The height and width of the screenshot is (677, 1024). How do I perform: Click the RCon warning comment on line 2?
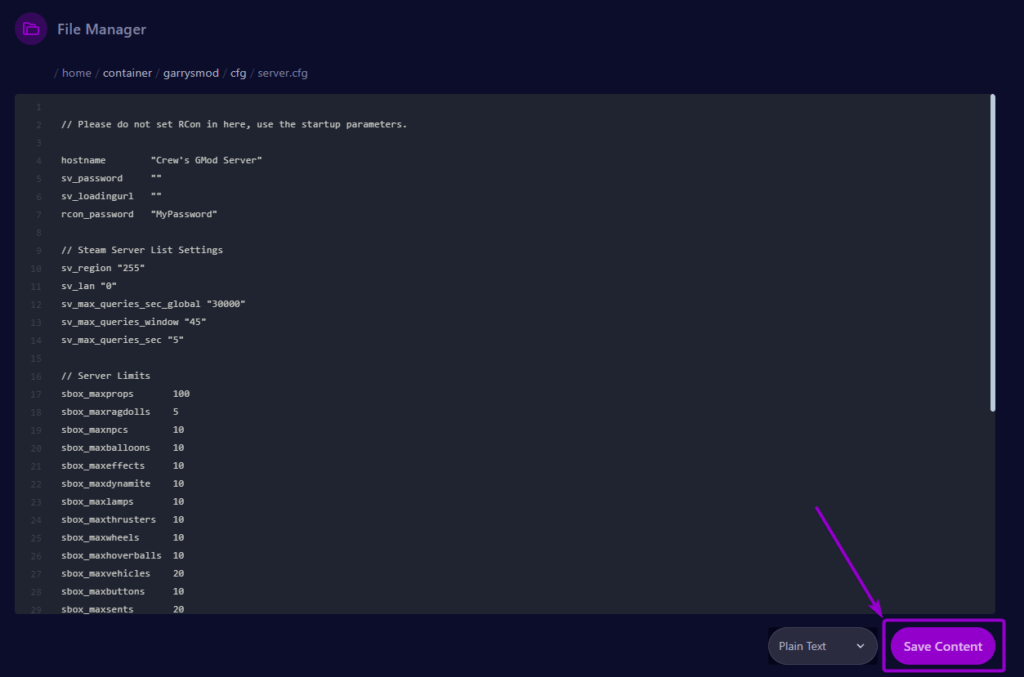234,124
